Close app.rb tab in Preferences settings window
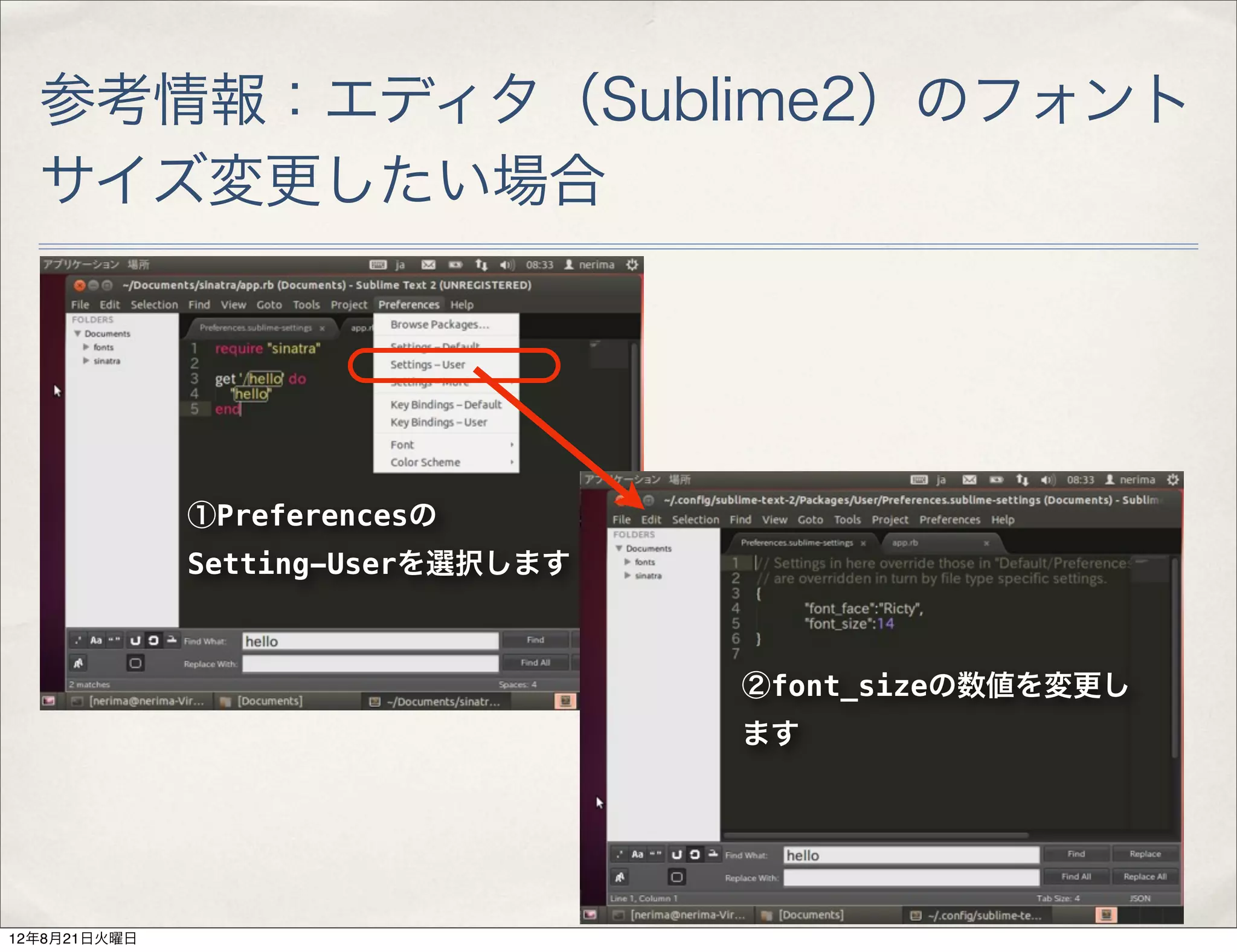1237x952 pixels. (986, 543)
